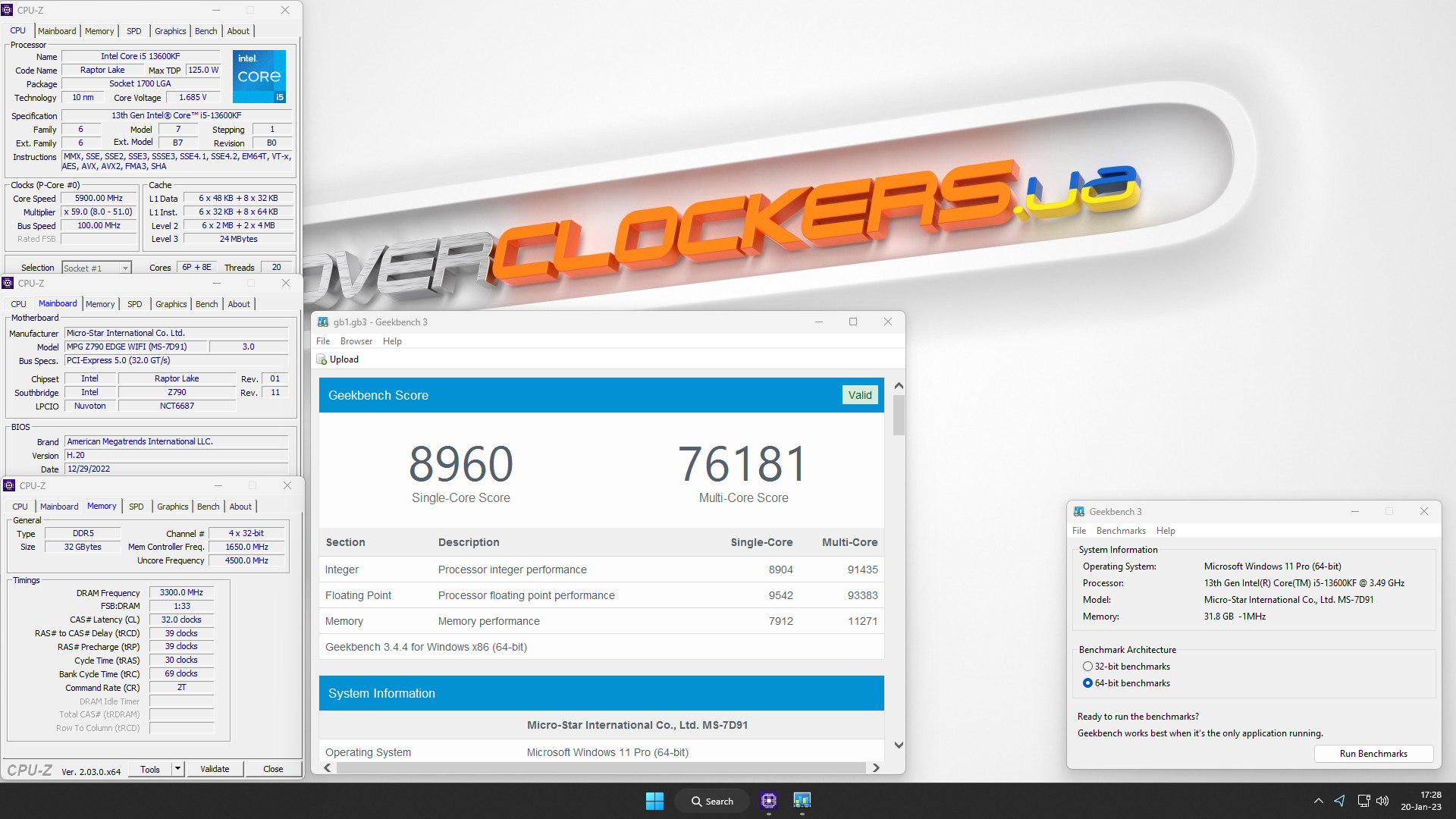Click Core Speed value 5900.00 MHz

click(99, 198)
